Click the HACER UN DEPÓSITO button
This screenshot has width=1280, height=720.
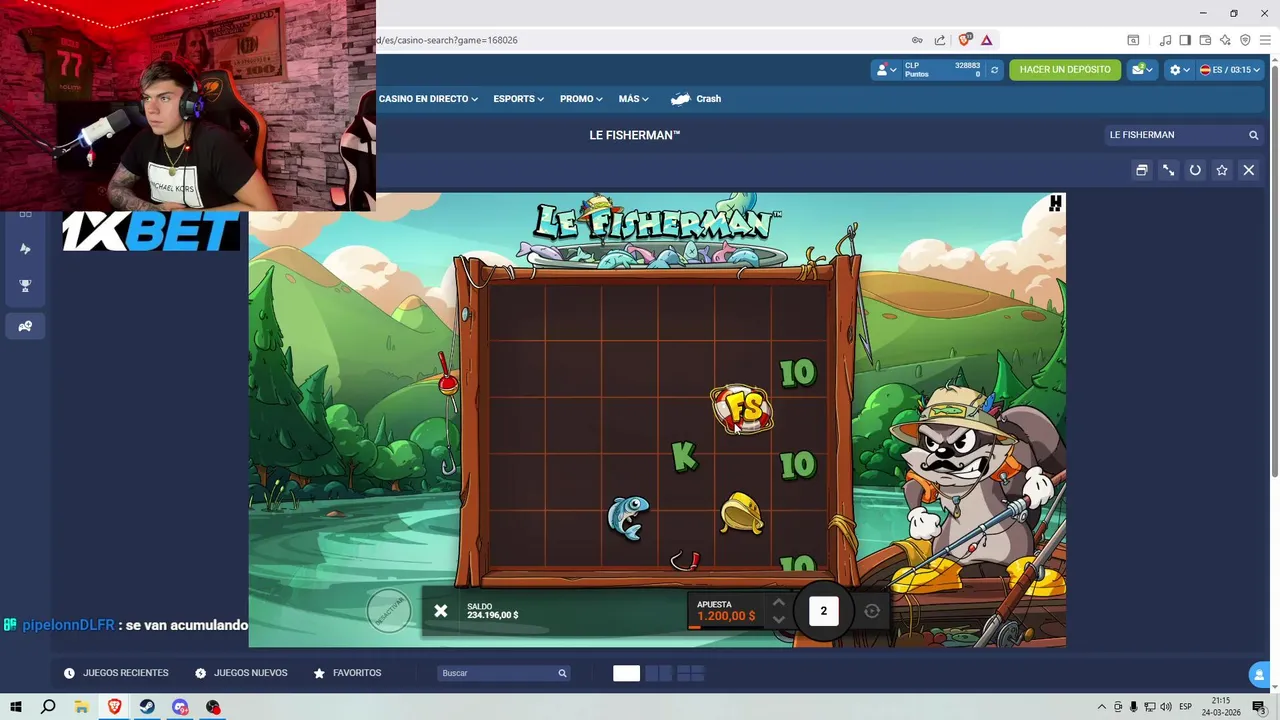[x=1065, y=70]
